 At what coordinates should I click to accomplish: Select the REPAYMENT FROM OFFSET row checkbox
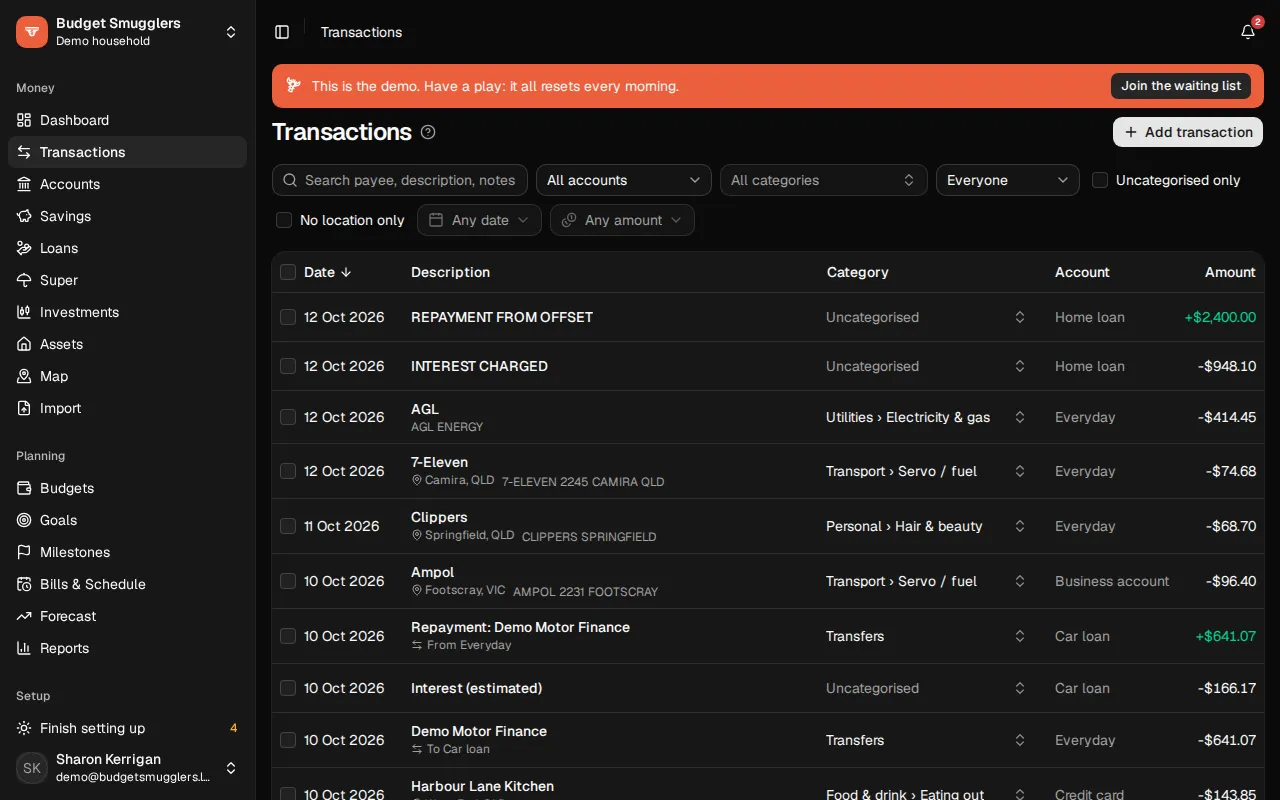[288, 317]
